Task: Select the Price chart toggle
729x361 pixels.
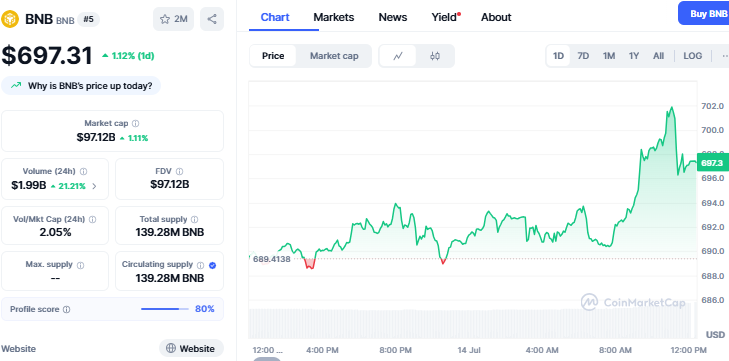Action: coord(273,56)
